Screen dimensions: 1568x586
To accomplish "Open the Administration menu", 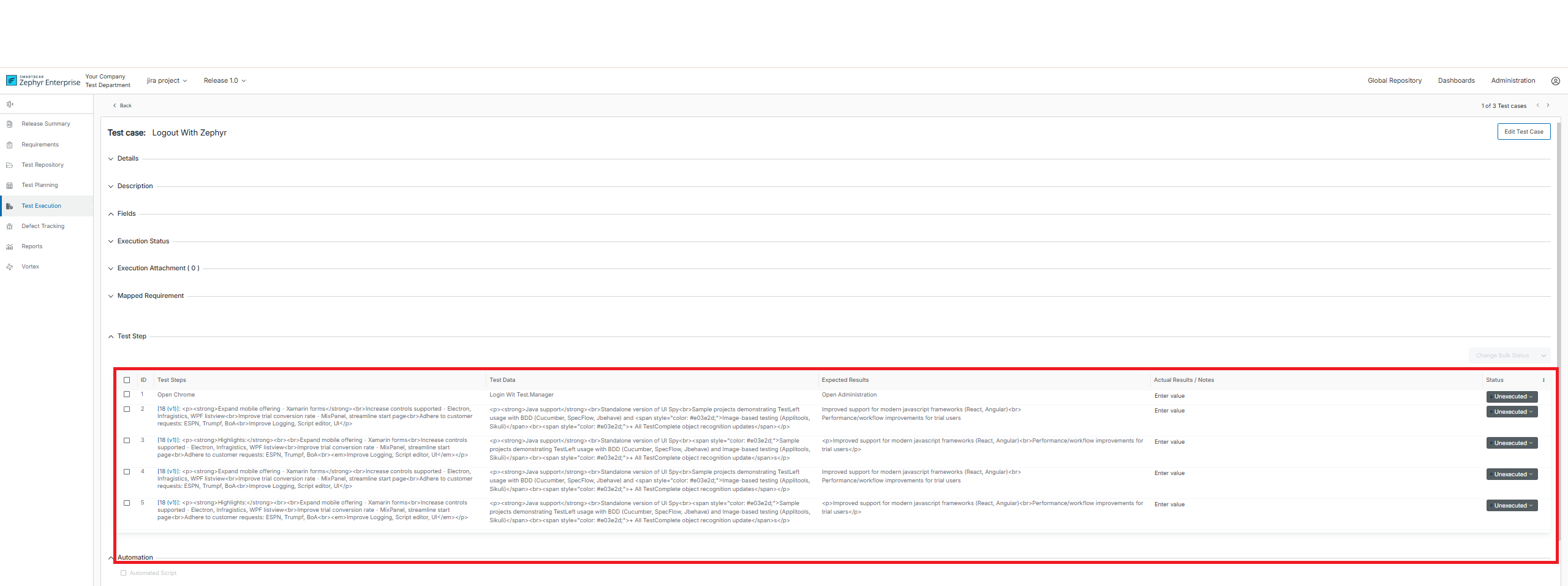I will click(x=1513, y=80).
